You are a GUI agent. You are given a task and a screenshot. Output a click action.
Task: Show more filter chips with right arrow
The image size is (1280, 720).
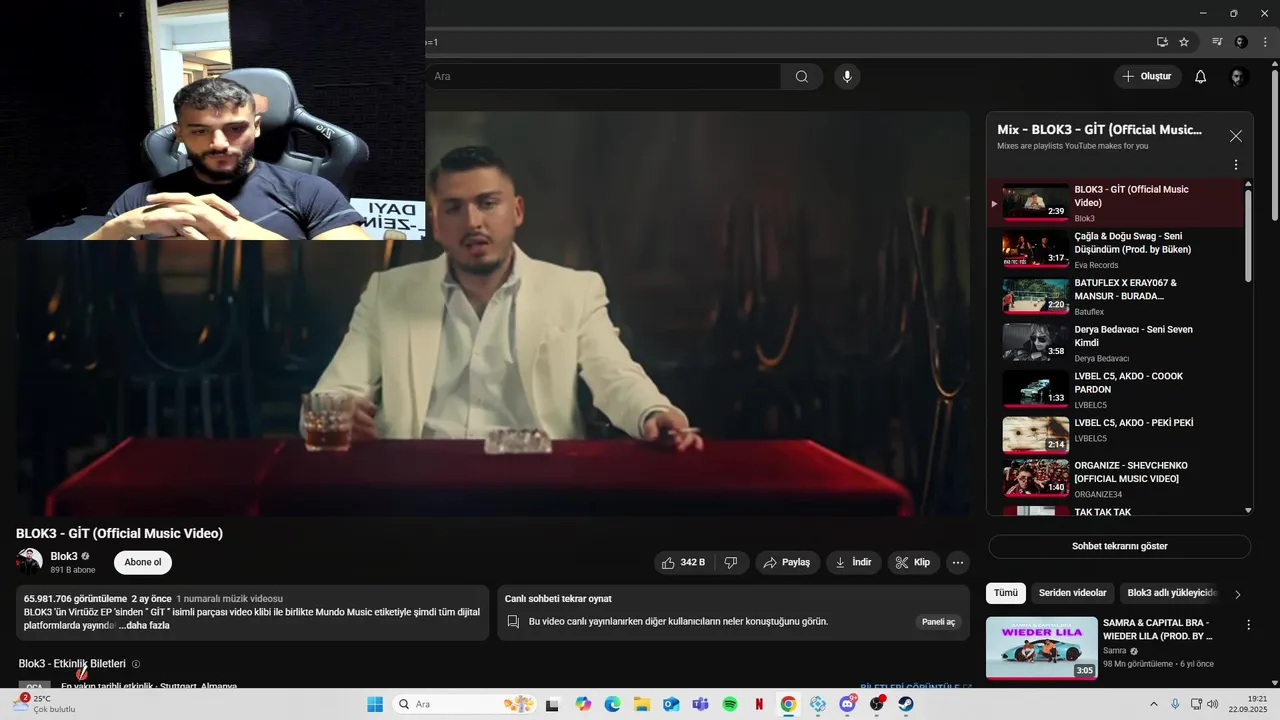coord(1237,594)
